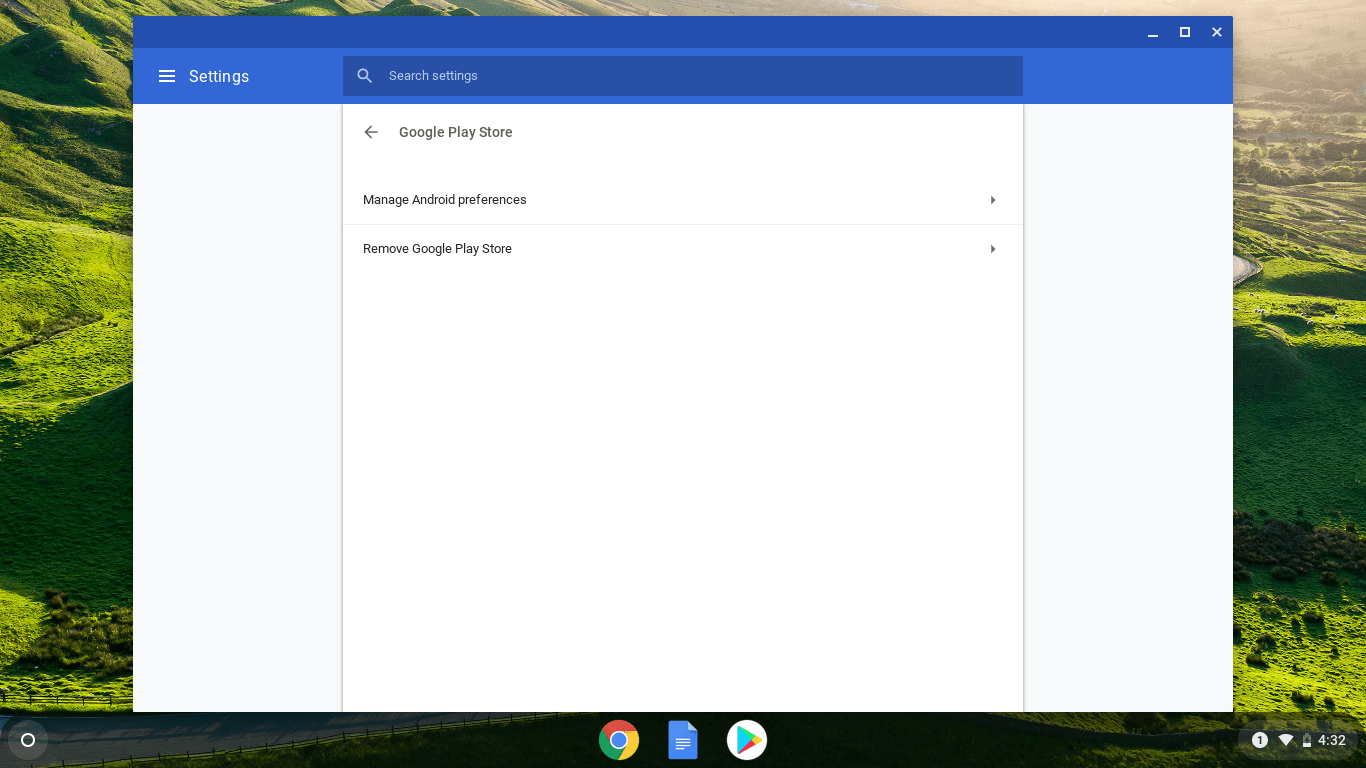
Task: Open the Play Store shelf icon
Action: [x=747, y=740]
